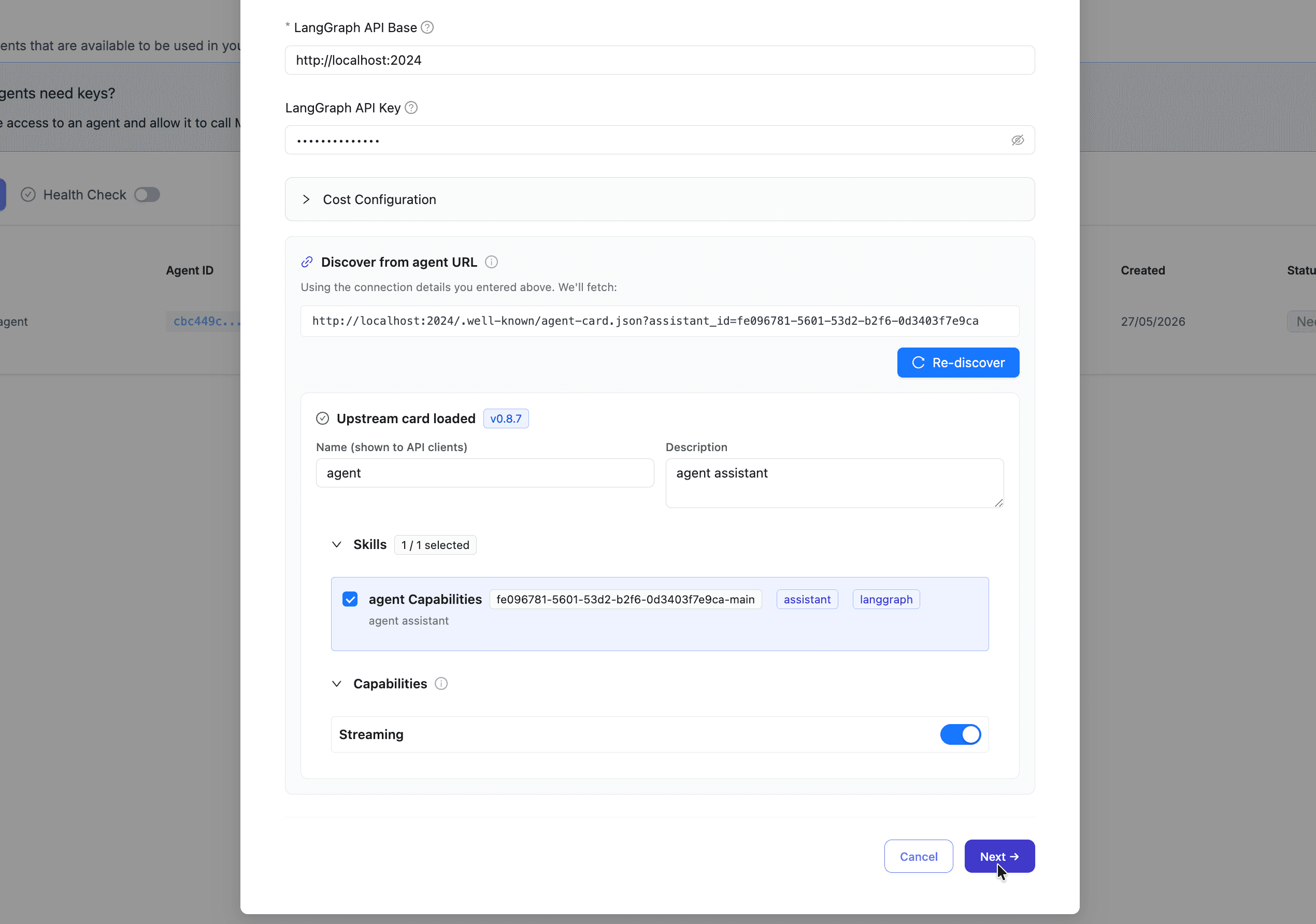This screenshot has height=924, width=1316.
Task: Click the Re-discover button
Action: pyautogui.click(x=958, y=363)
